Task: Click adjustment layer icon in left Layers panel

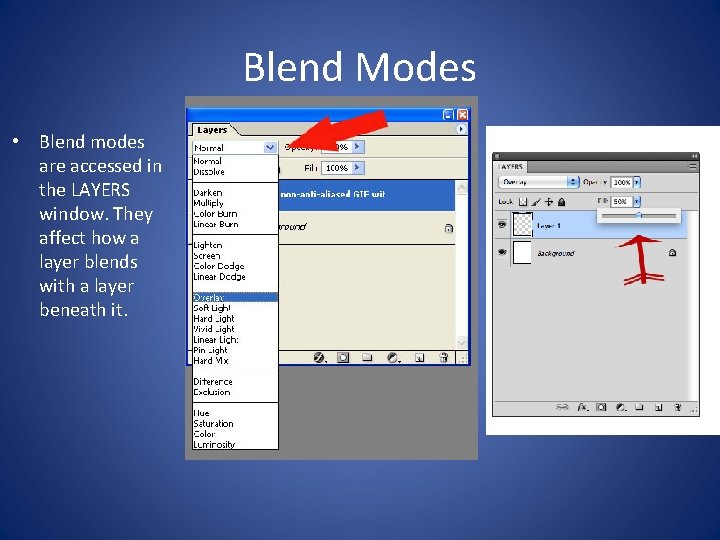Action: point(393,357)
